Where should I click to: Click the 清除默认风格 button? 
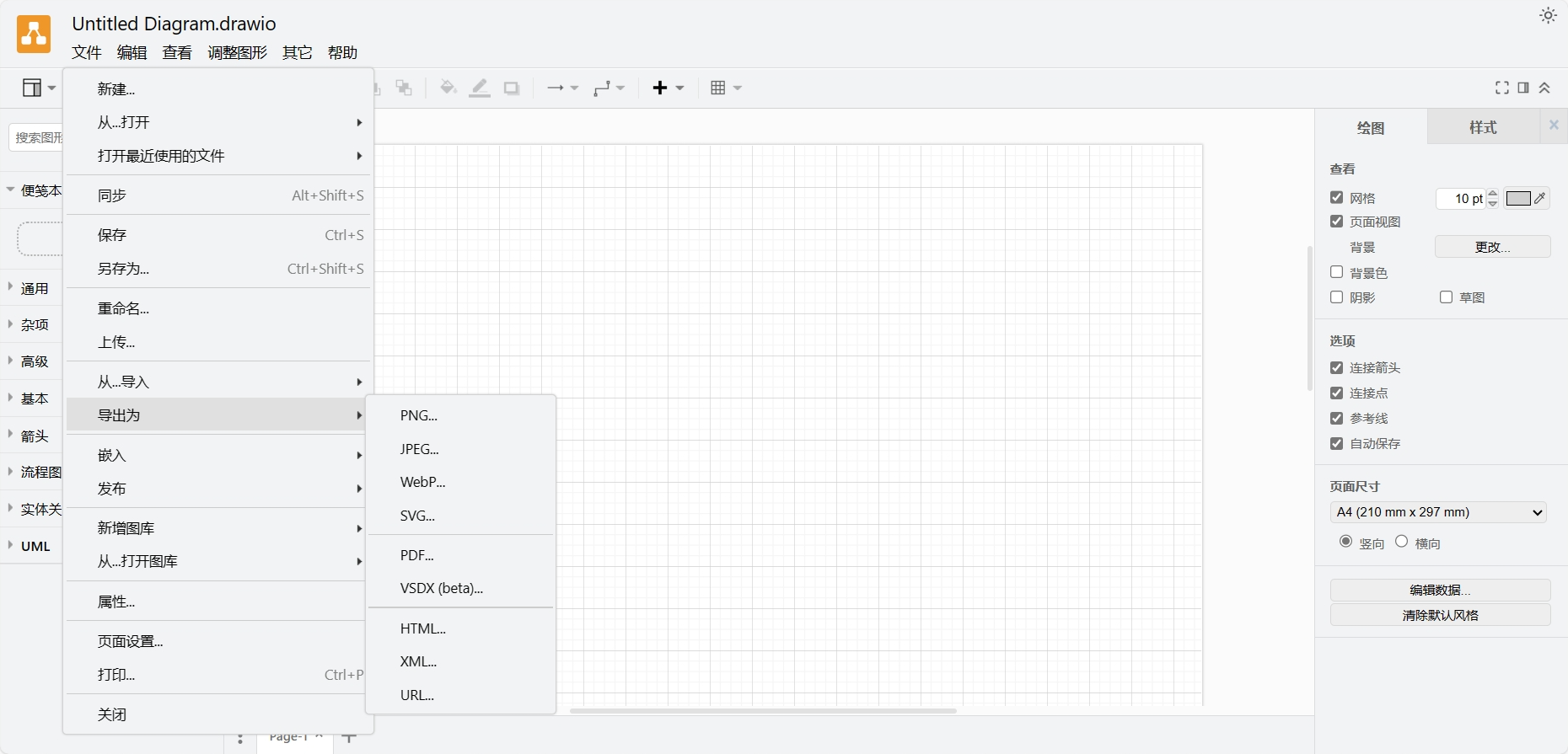click(x=1440, y=615)
